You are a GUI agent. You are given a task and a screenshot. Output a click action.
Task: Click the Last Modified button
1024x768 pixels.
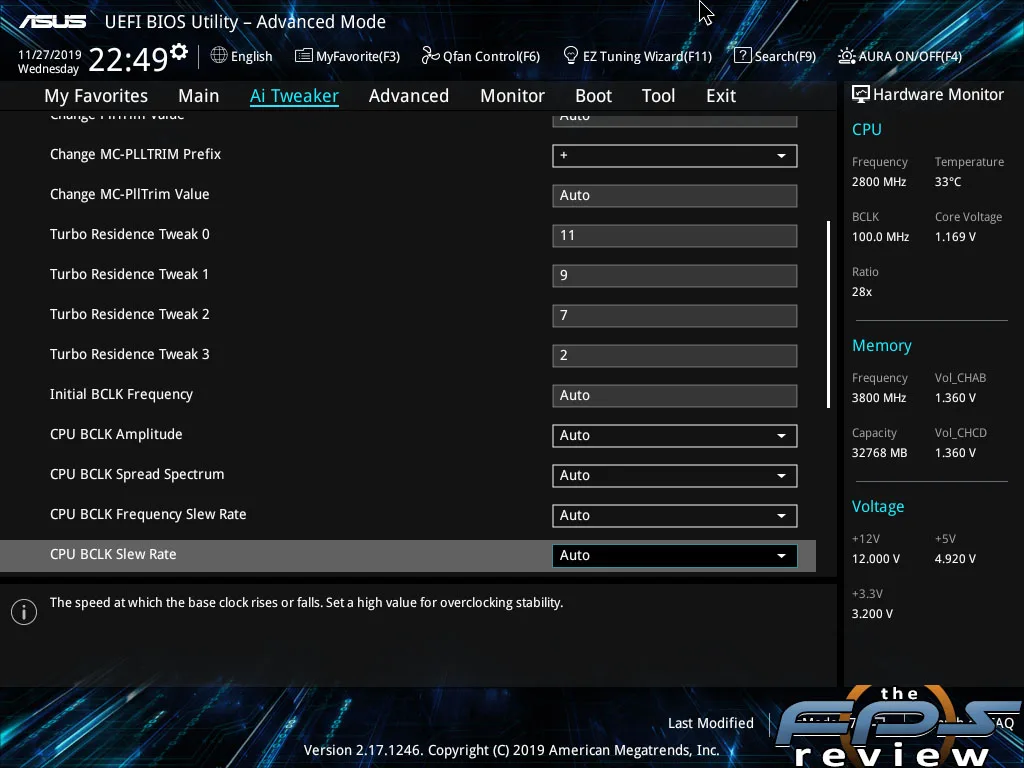pos(710,723)
